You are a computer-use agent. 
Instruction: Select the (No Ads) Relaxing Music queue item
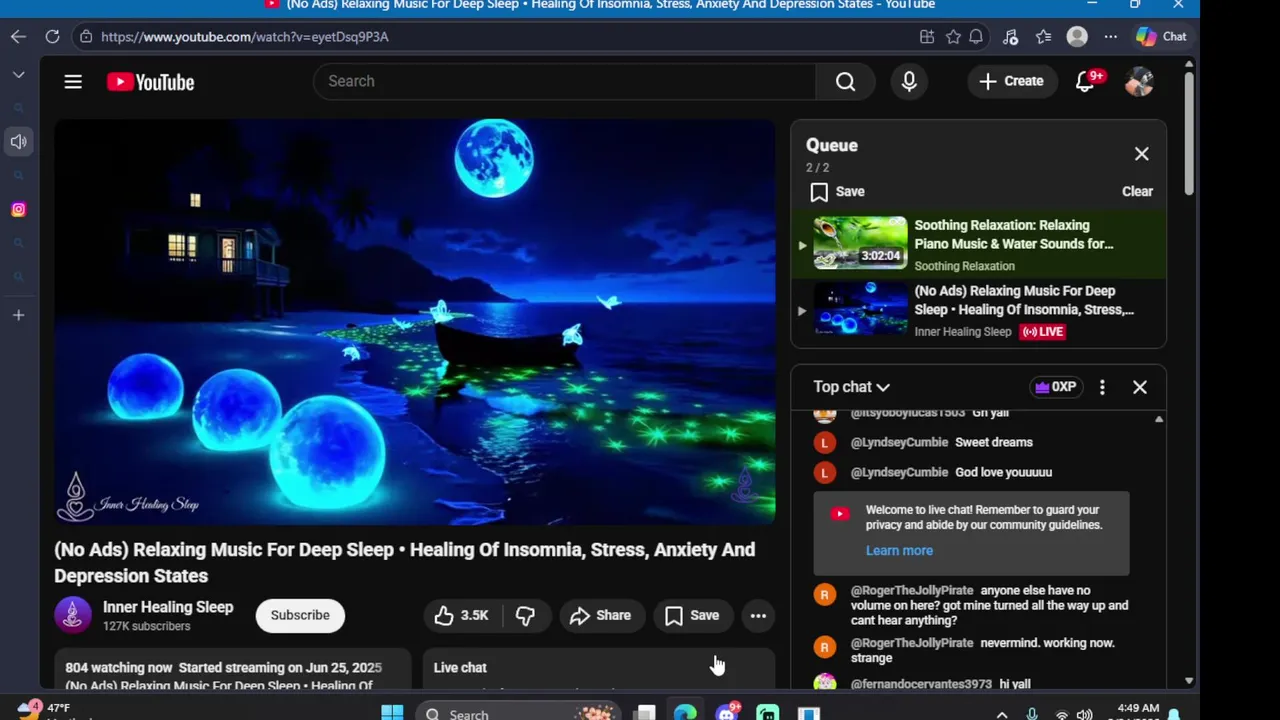(x=979, y=311)
